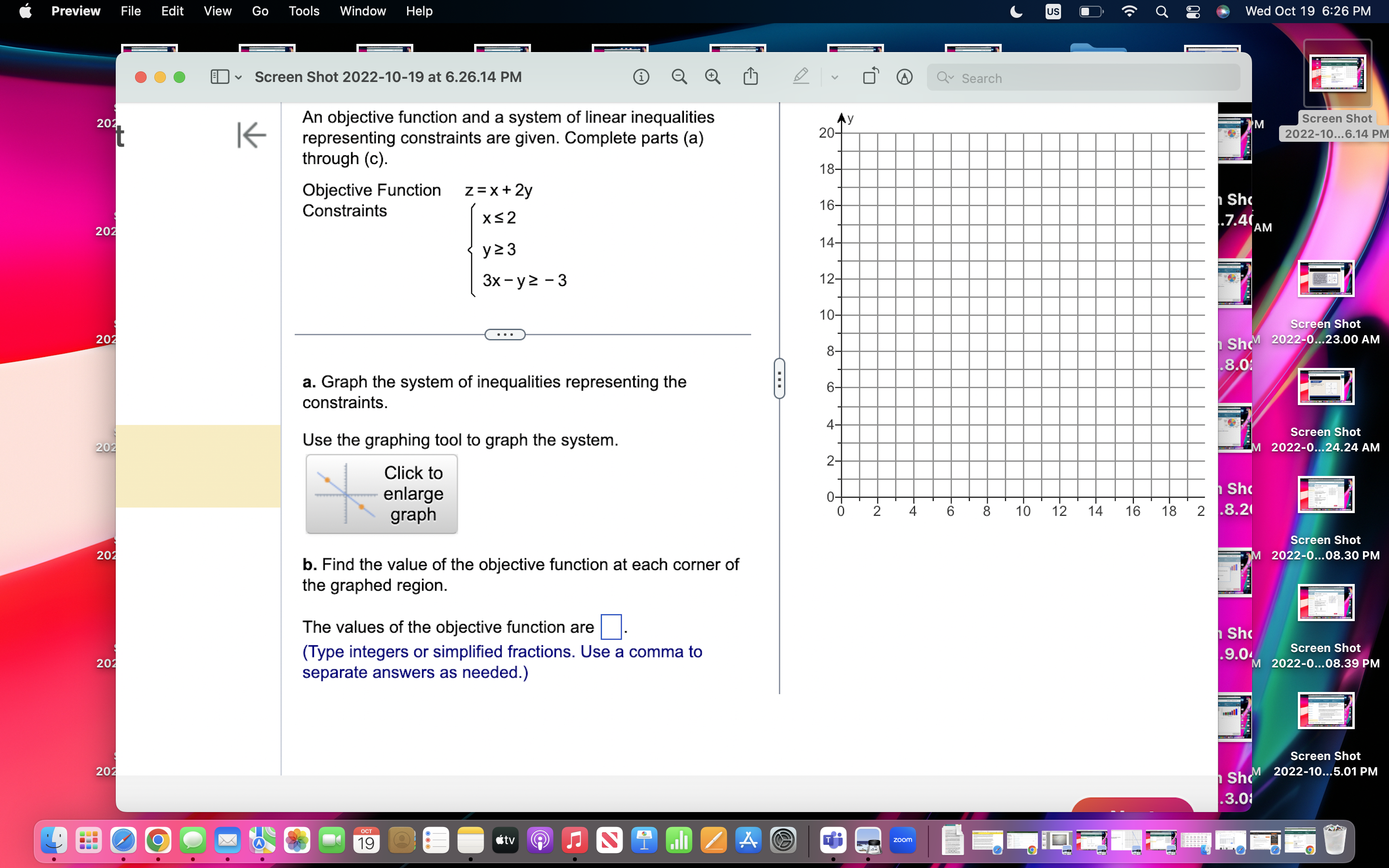Select the Markup pen highlight tool
This screenshot has width=1389, height=868.
pyautogui.click(x=801, y=77)
